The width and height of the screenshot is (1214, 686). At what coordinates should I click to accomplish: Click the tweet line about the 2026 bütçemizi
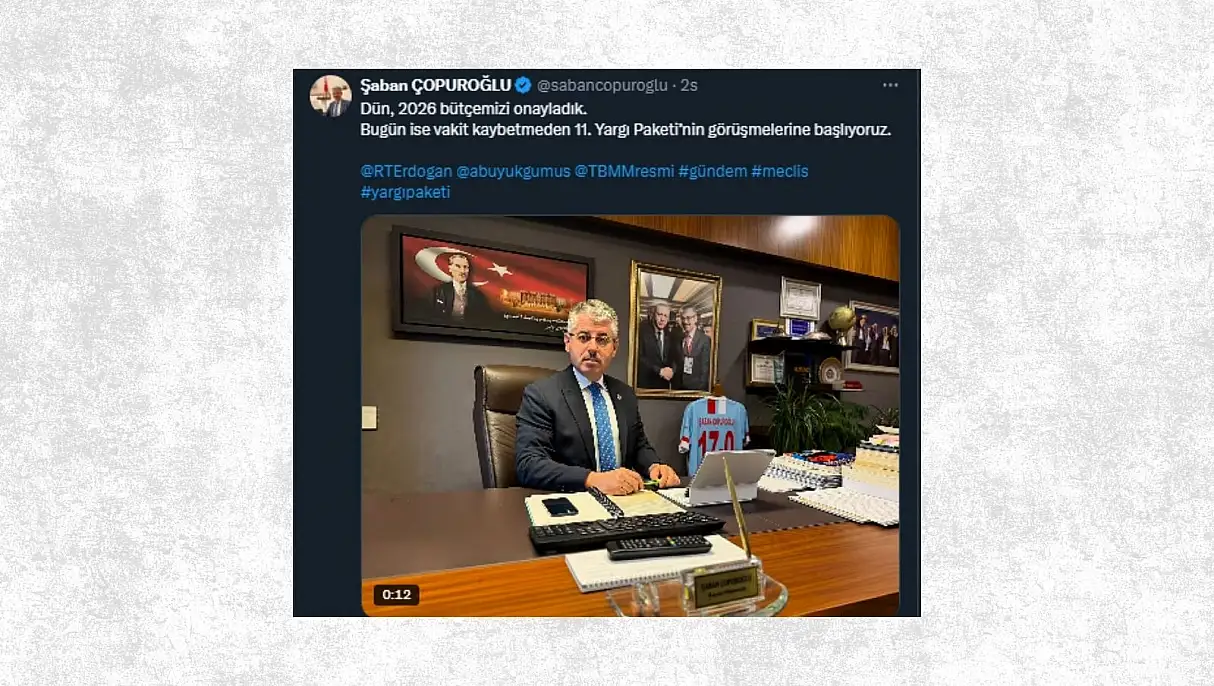tap(474, 108)
